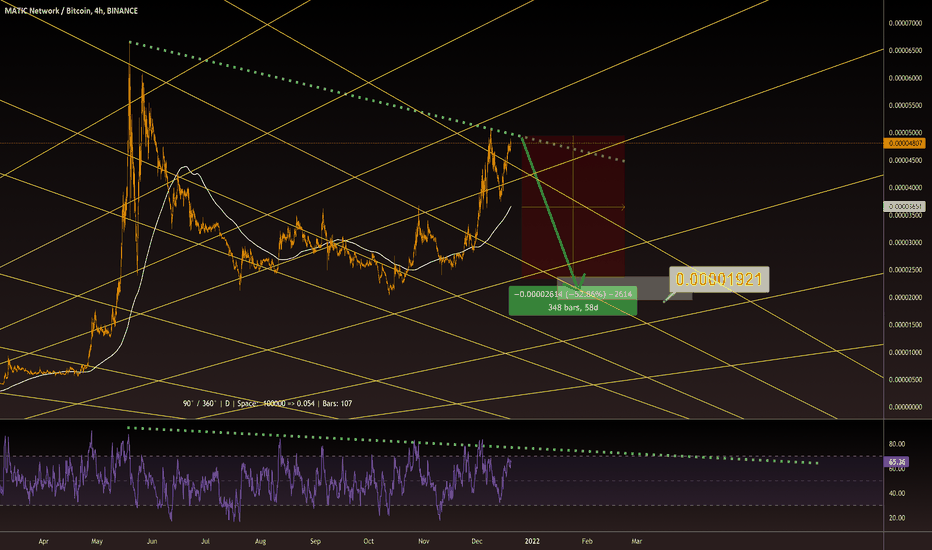This screenshot has height=550, width=932.
Task: Click the 80.00 RSI axis label
Action: pyautogui.click(x=896, y=444)
